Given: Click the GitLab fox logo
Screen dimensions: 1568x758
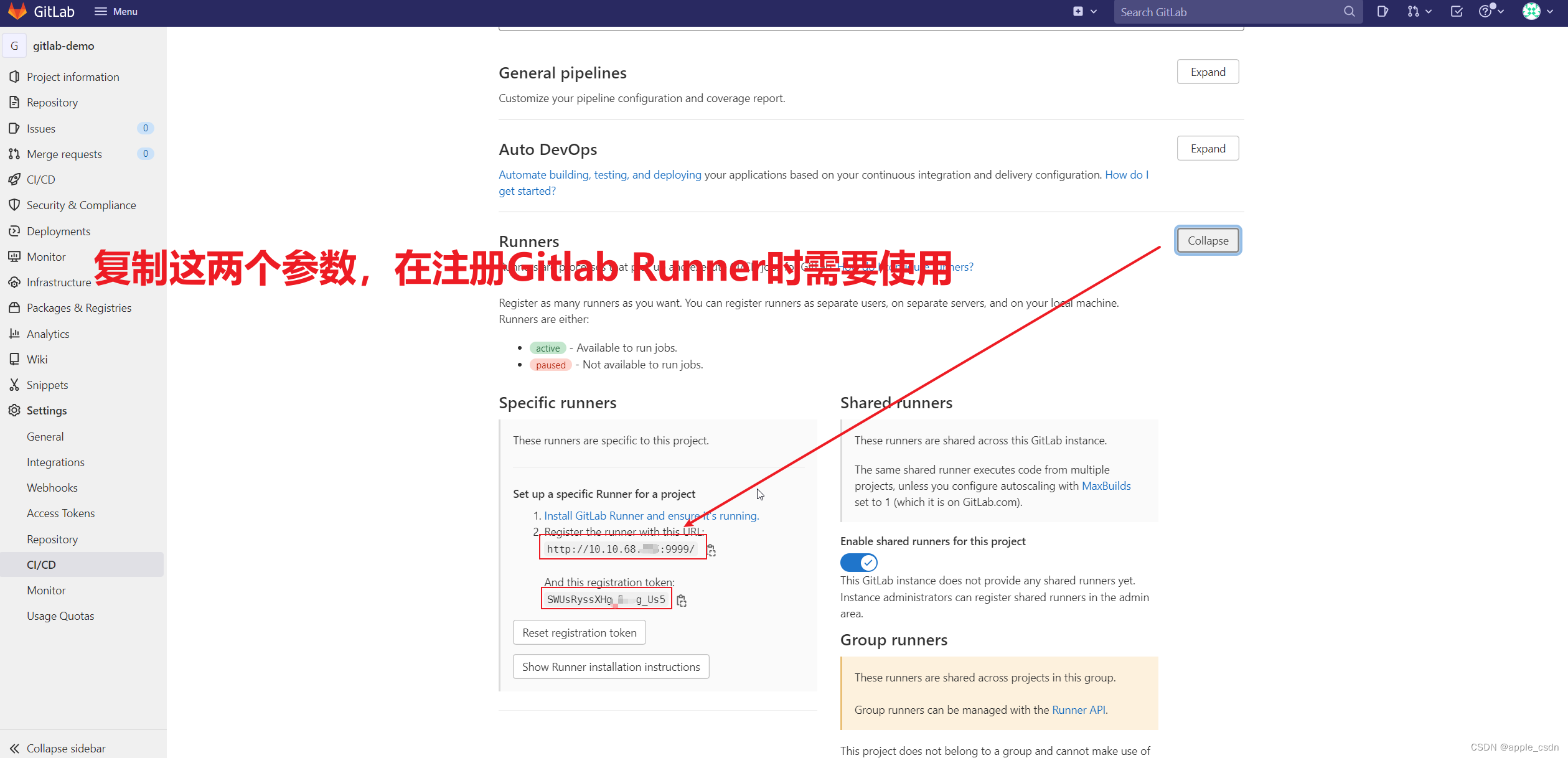Looking at the screenshot, I should click(x=17, y=11).
